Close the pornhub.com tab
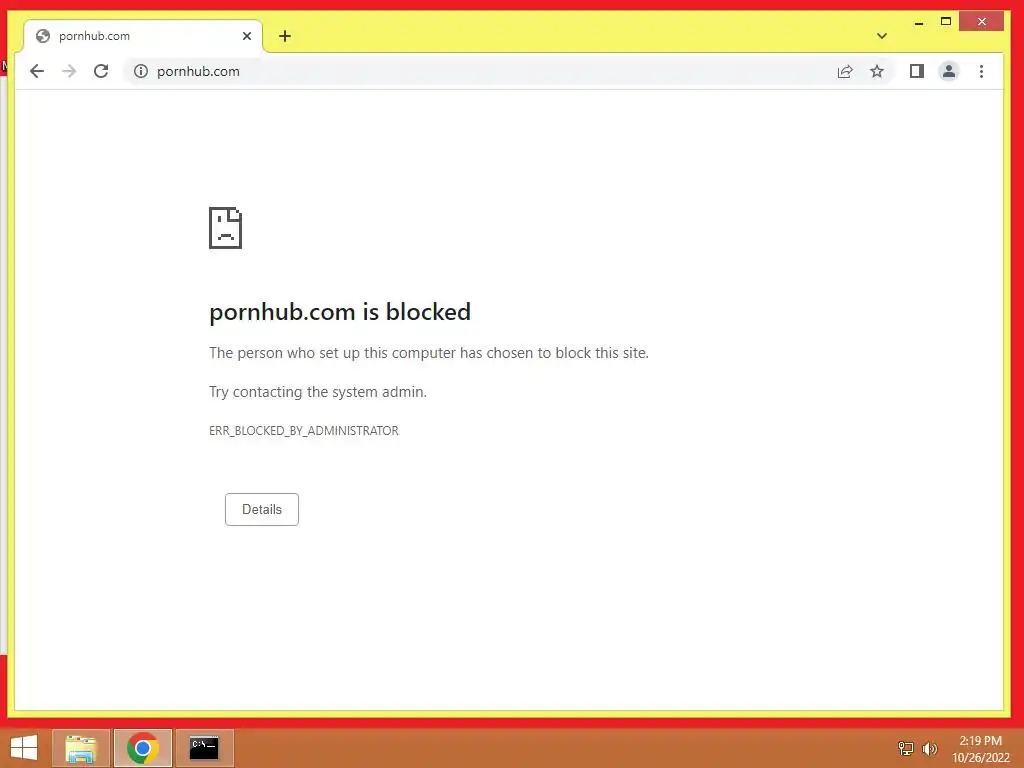This screenshot has width=1024, height=768. tap(247, 36)
